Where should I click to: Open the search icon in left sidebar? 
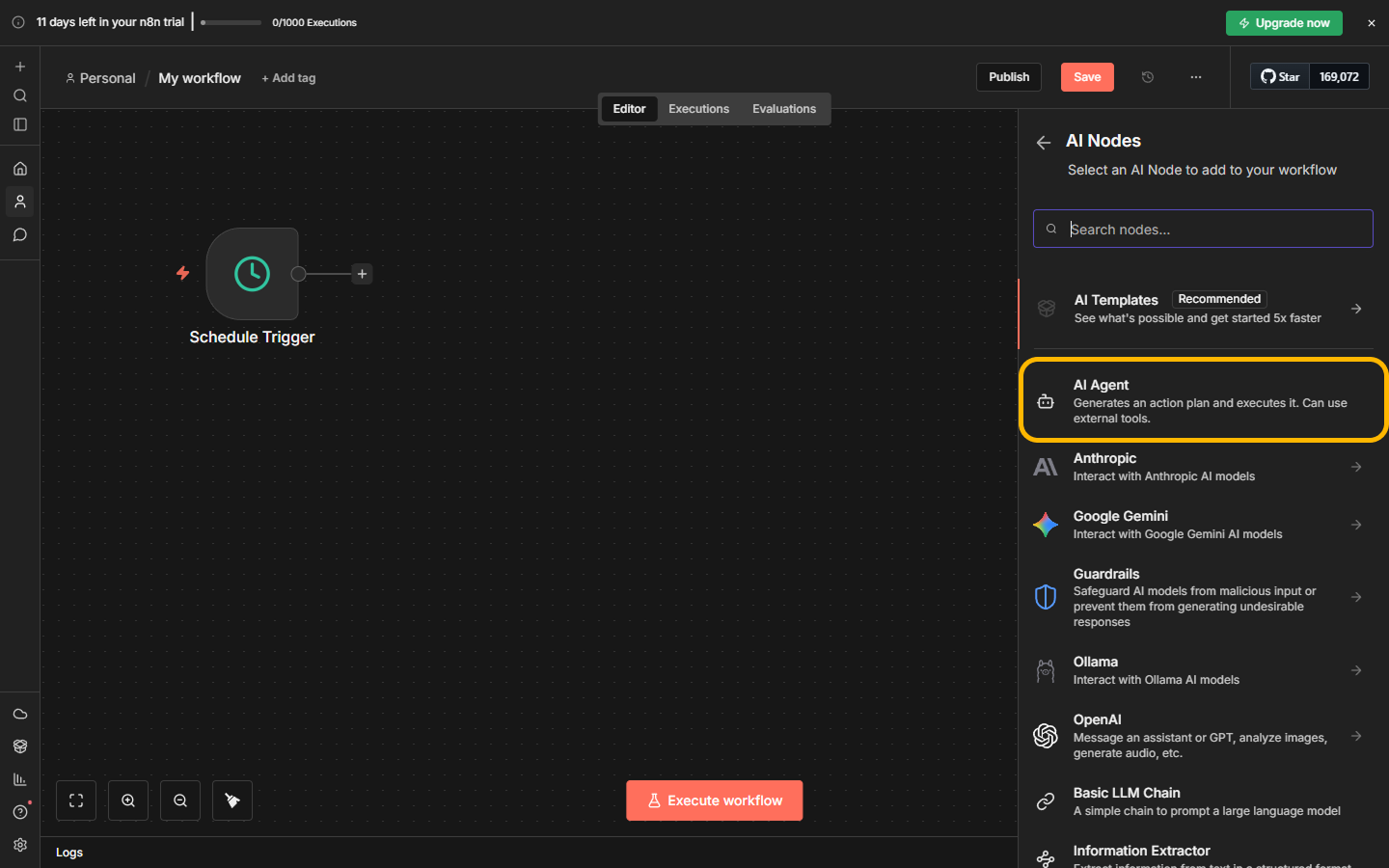[x=20, y=95]
